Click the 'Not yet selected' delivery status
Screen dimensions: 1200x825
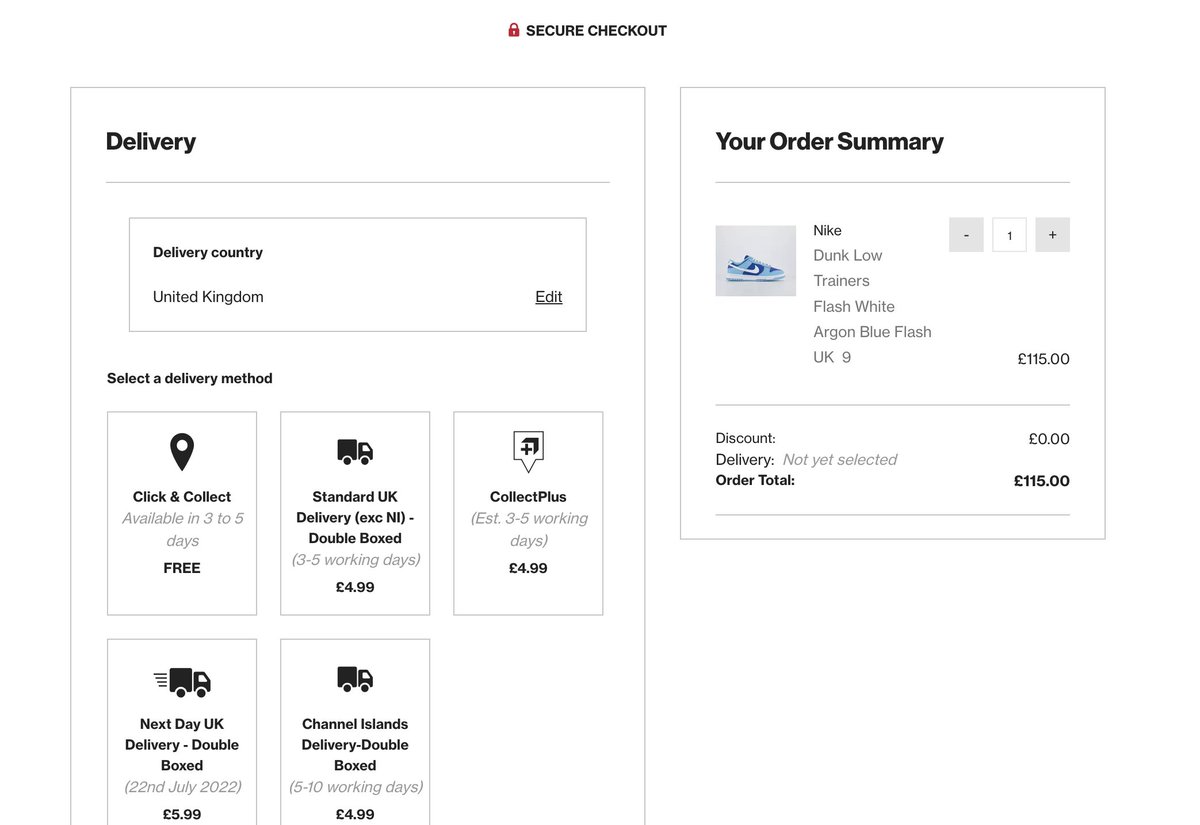point(840,460)
